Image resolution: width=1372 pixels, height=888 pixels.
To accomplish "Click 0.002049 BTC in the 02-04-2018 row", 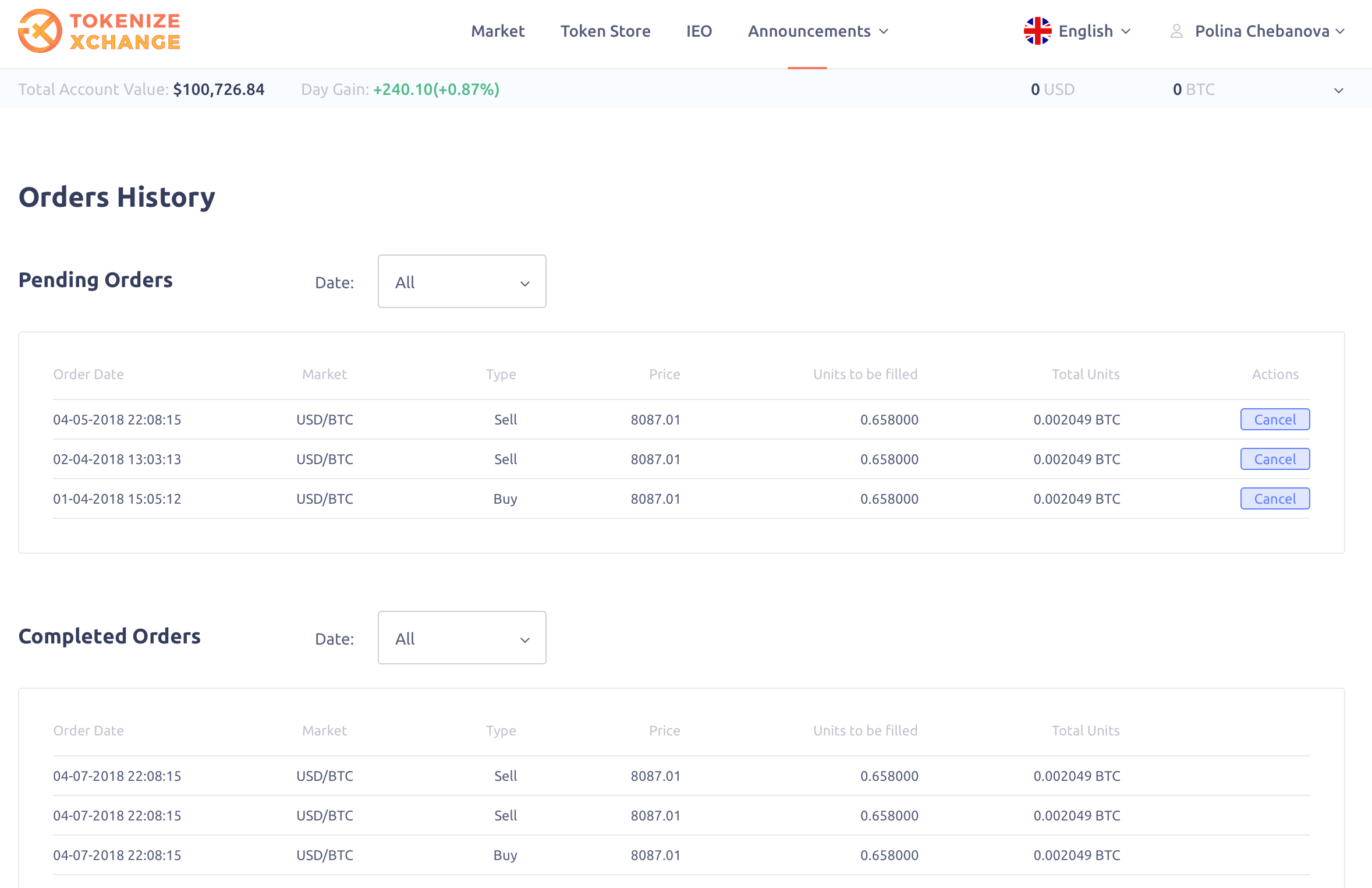I will (1077, 459).
